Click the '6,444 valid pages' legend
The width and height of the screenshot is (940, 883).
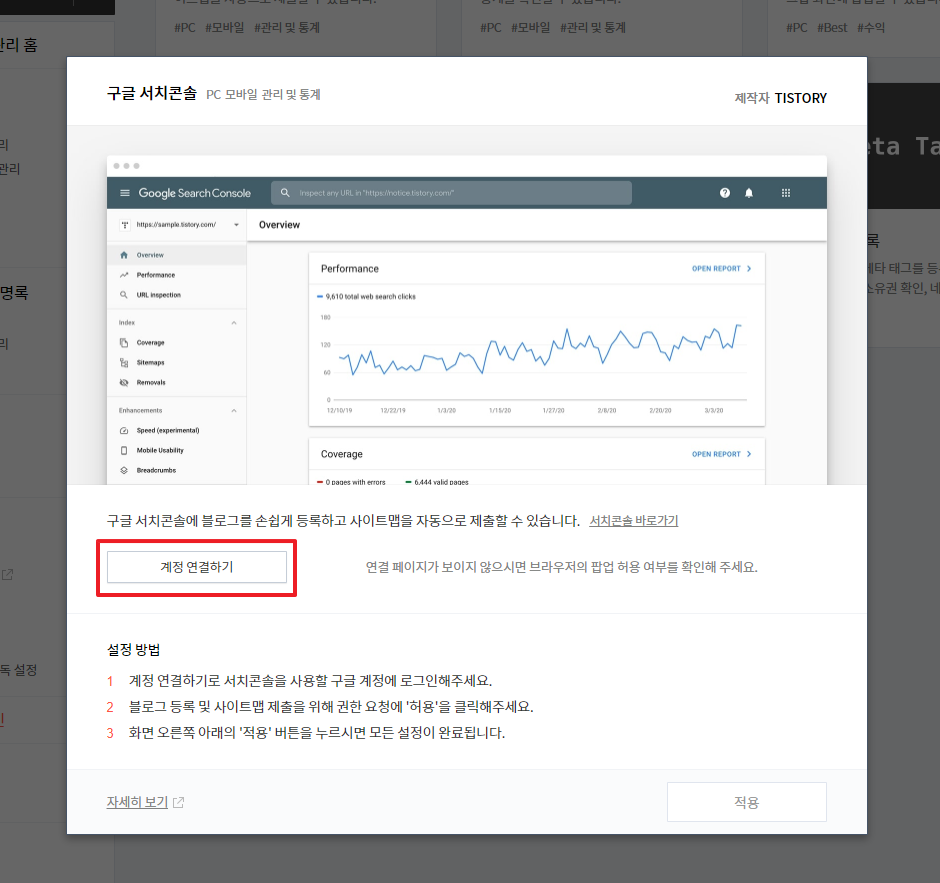coord(437,482)
